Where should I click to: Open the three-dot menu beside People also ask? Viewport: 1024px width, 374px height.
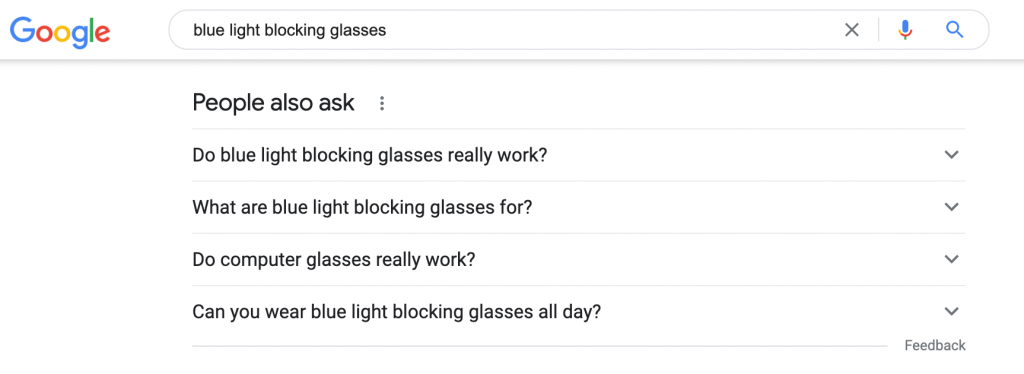coord(382,103)
